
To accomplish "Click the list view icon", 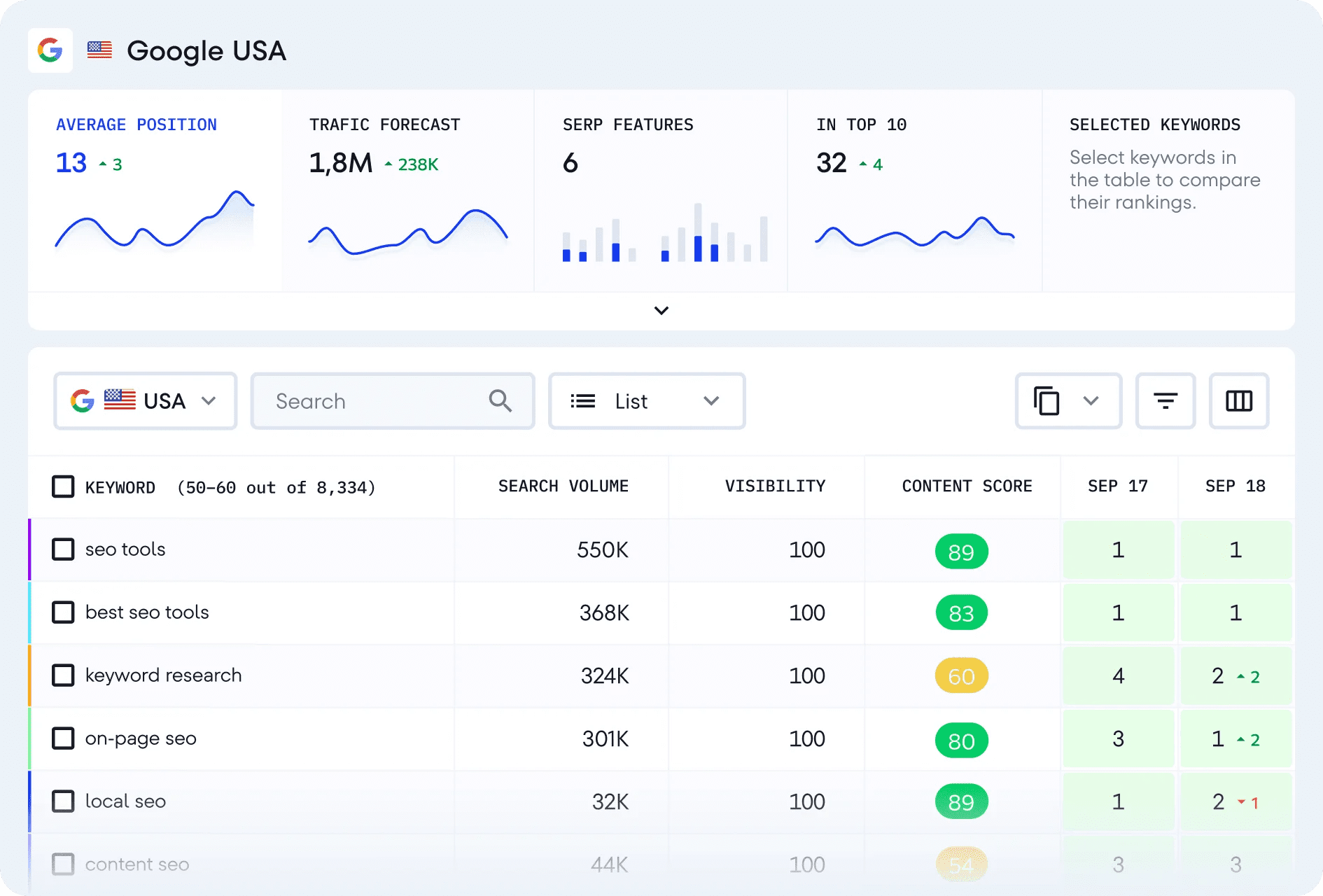I will (582, 401).
